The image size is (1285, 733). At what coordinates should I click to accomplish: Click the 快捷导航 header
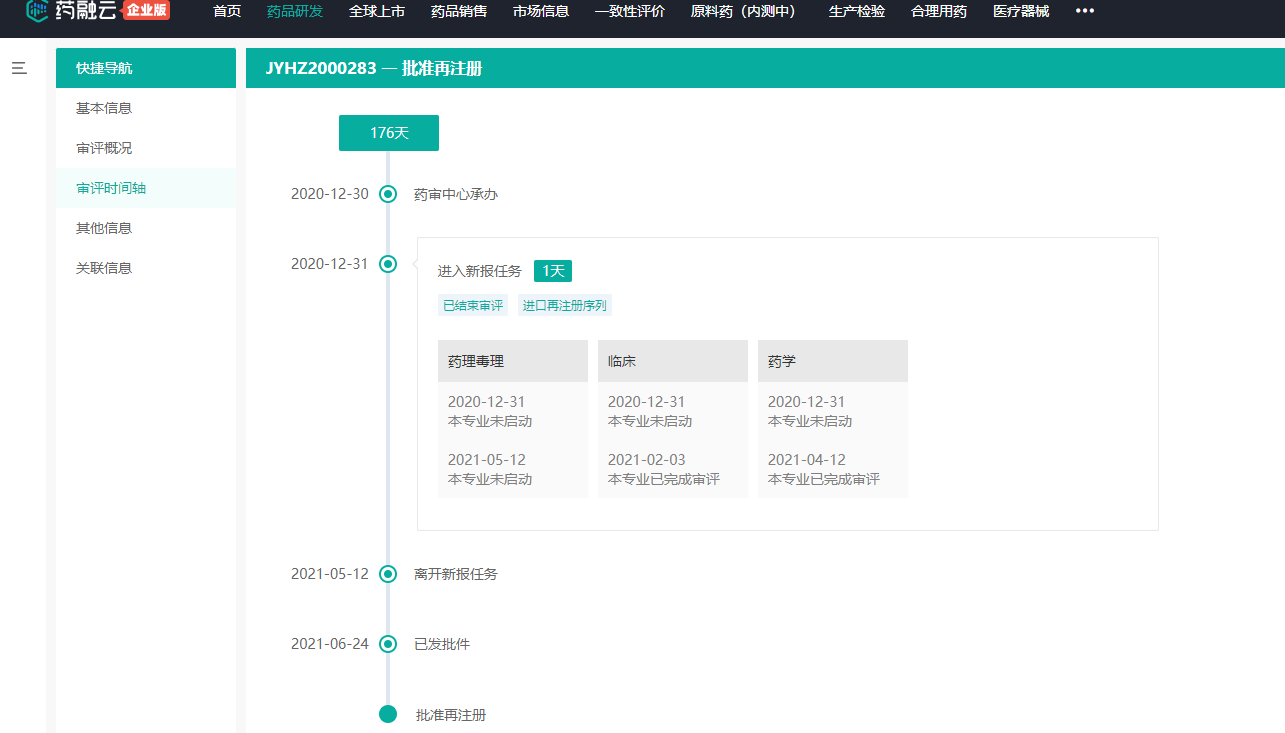[146, 68]
